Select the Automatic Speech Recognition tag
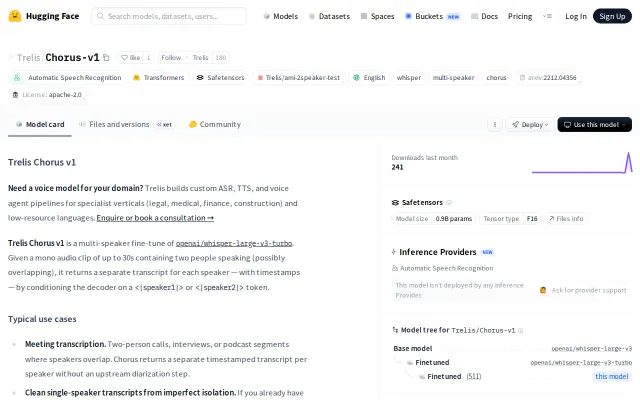 (x=67, y=78)
